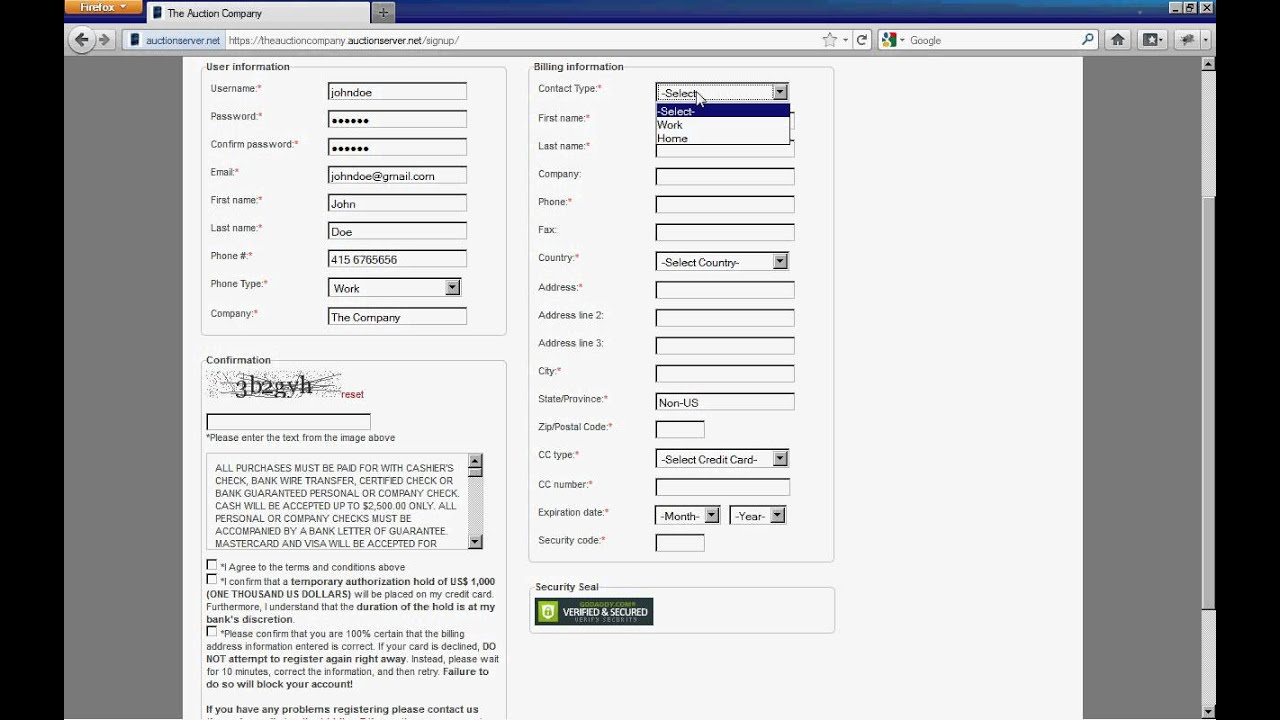Open the add-on icon's dropdown arrow
The height and width of the screenshot is (720, 1280).
1205,40
